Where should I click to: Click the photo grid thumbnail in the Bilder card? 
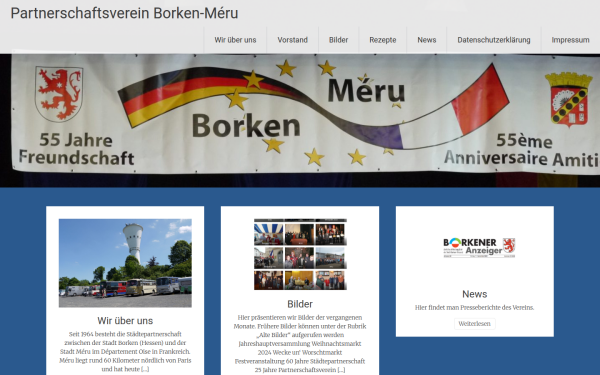300,254
